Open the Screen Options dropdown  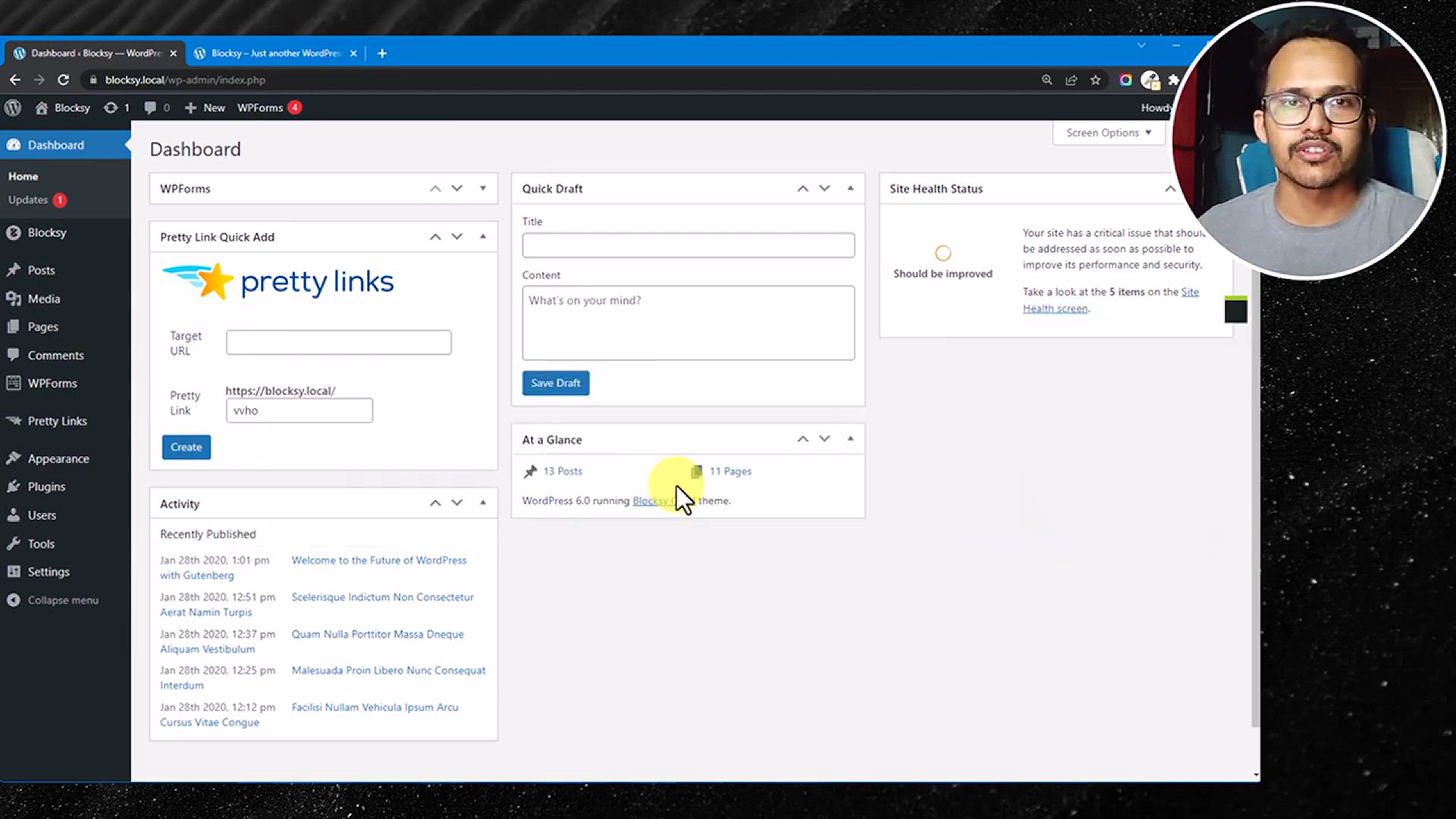point(1108,133)
